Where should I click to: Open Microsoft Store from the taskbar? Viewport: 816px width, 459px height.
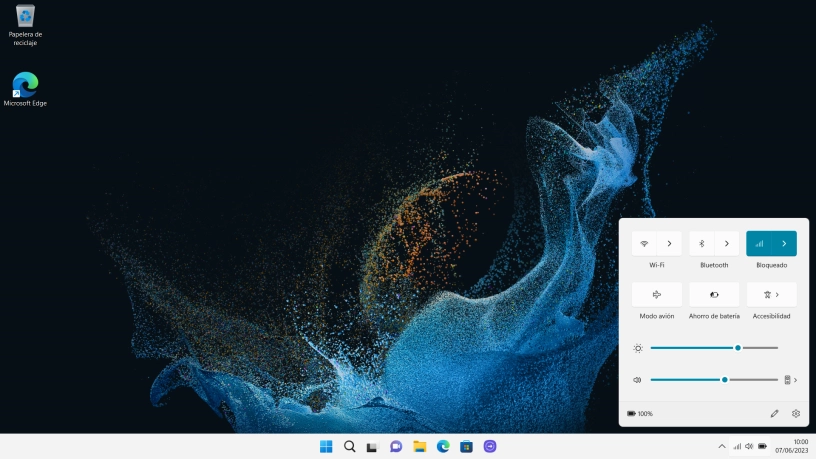[x=466, y=447]
